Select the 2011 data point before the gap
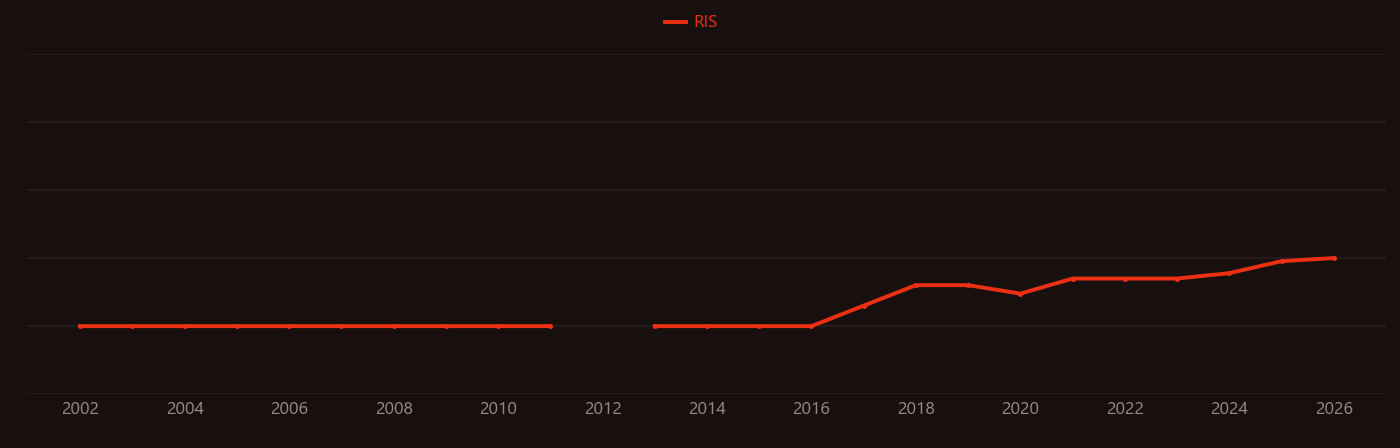The image size is (1400, 448). pos(551,326)
